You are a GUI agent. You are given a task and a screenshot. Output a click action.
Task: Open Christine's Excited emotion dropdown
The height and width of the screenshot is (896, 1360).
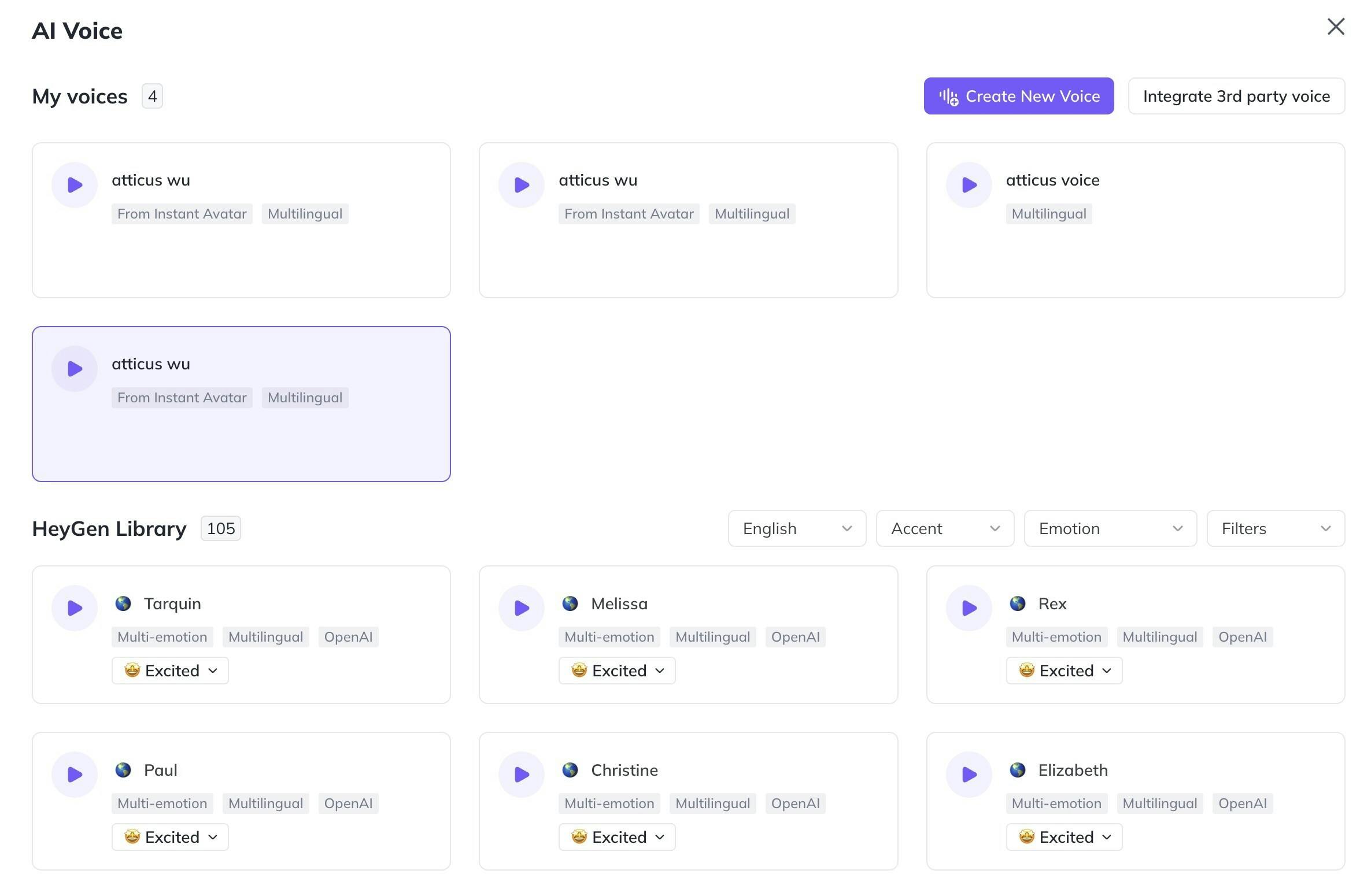(x=617, y=837)
